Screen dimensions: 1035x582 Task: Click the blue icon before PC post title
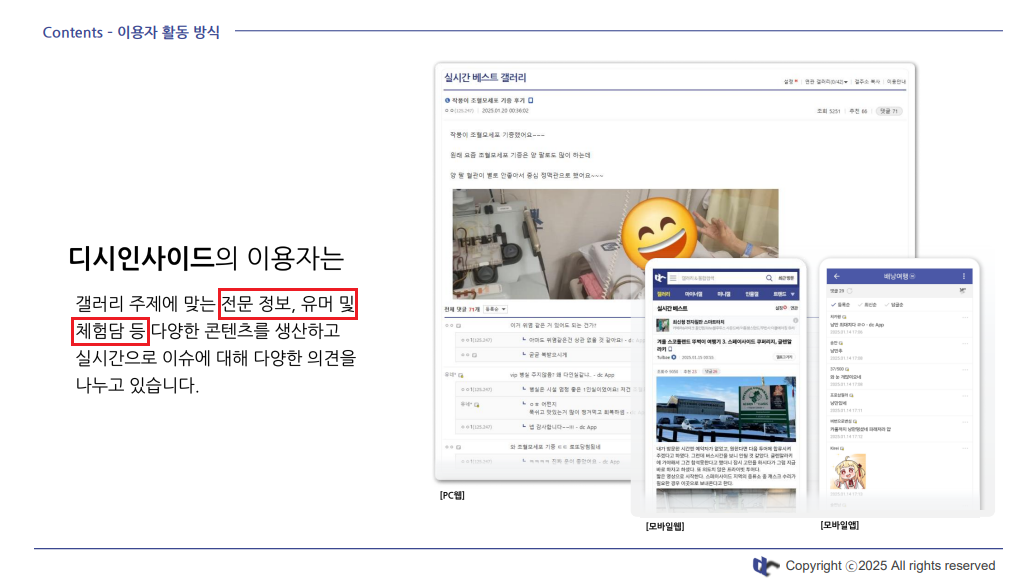point(447,100)
